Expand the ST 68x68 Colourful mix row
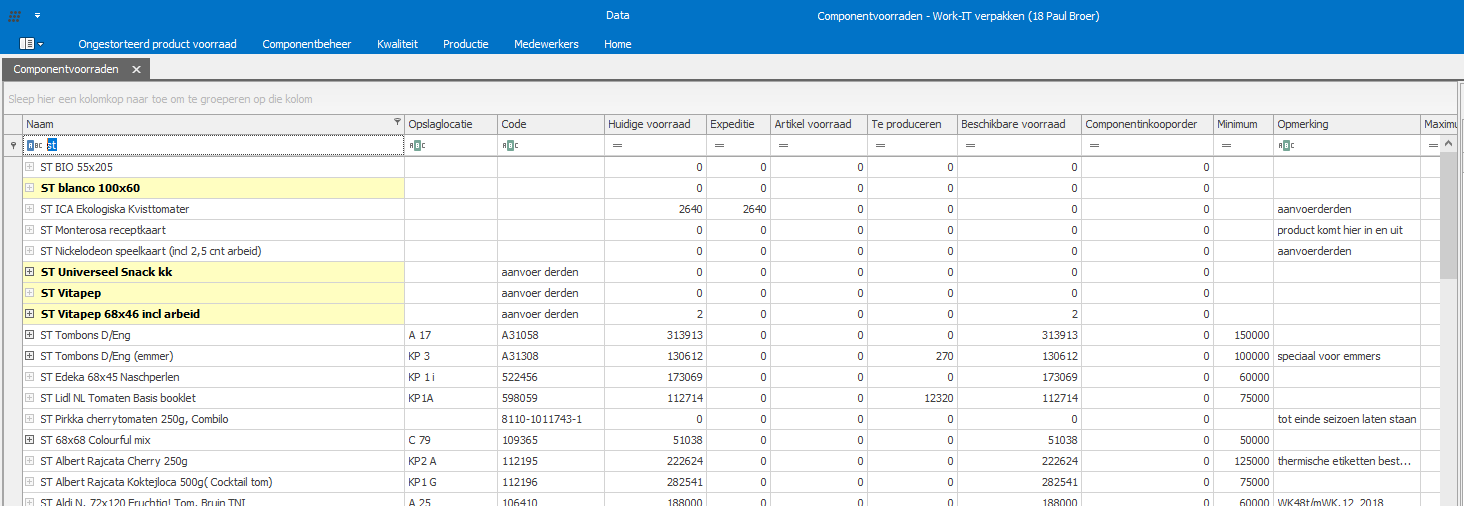 30,440
